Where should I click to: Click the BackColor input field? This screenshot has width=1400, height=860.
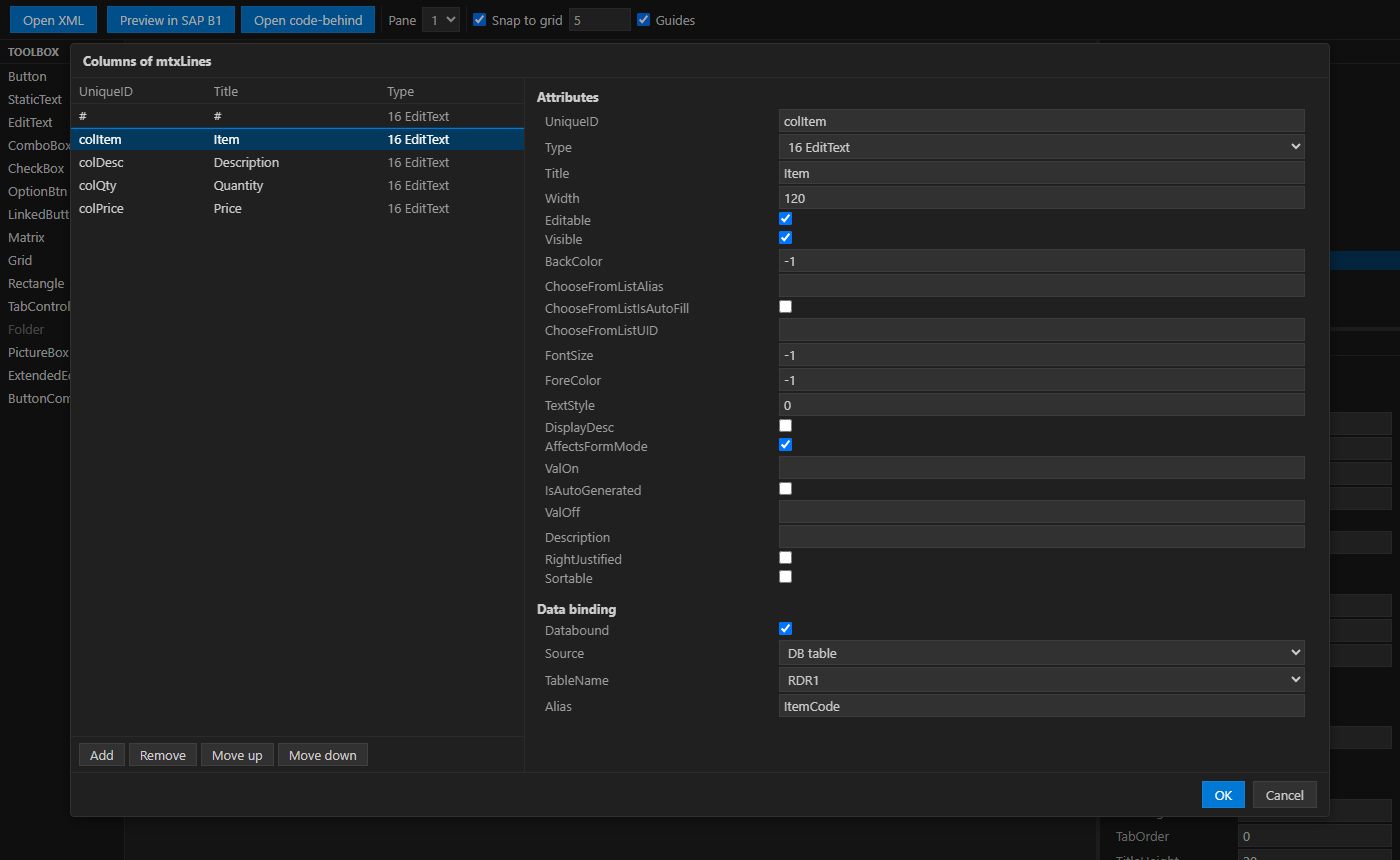point(1041,261)
